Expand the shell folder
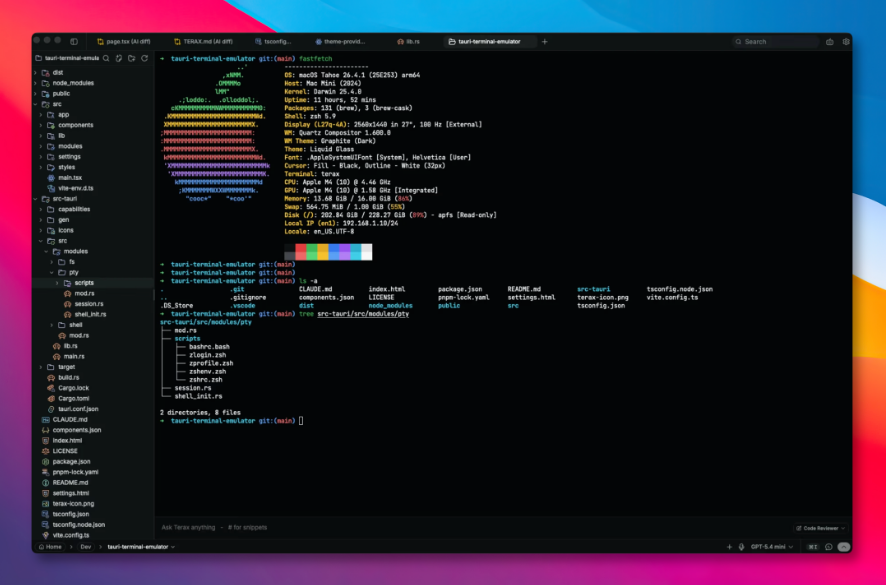Screen dimensions: 886x585 click(51, 325)
